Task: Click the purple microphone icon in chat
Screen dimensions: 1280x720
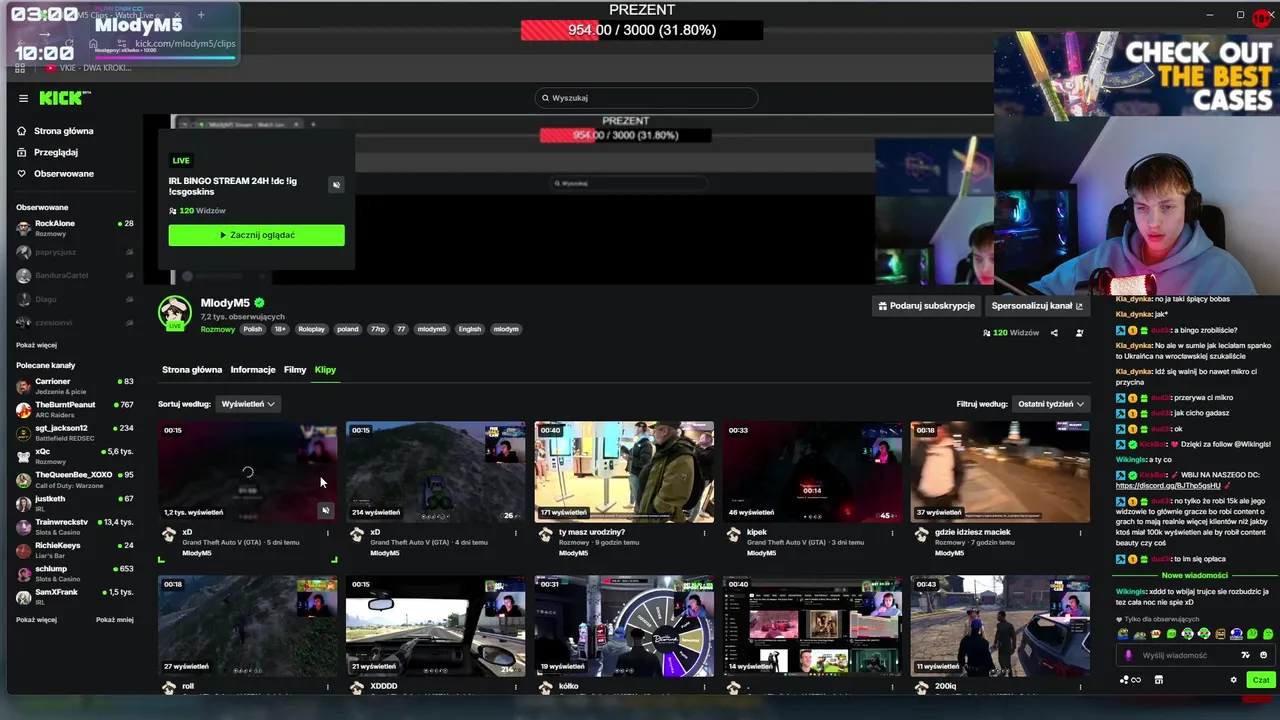Action: (1129, 655)
